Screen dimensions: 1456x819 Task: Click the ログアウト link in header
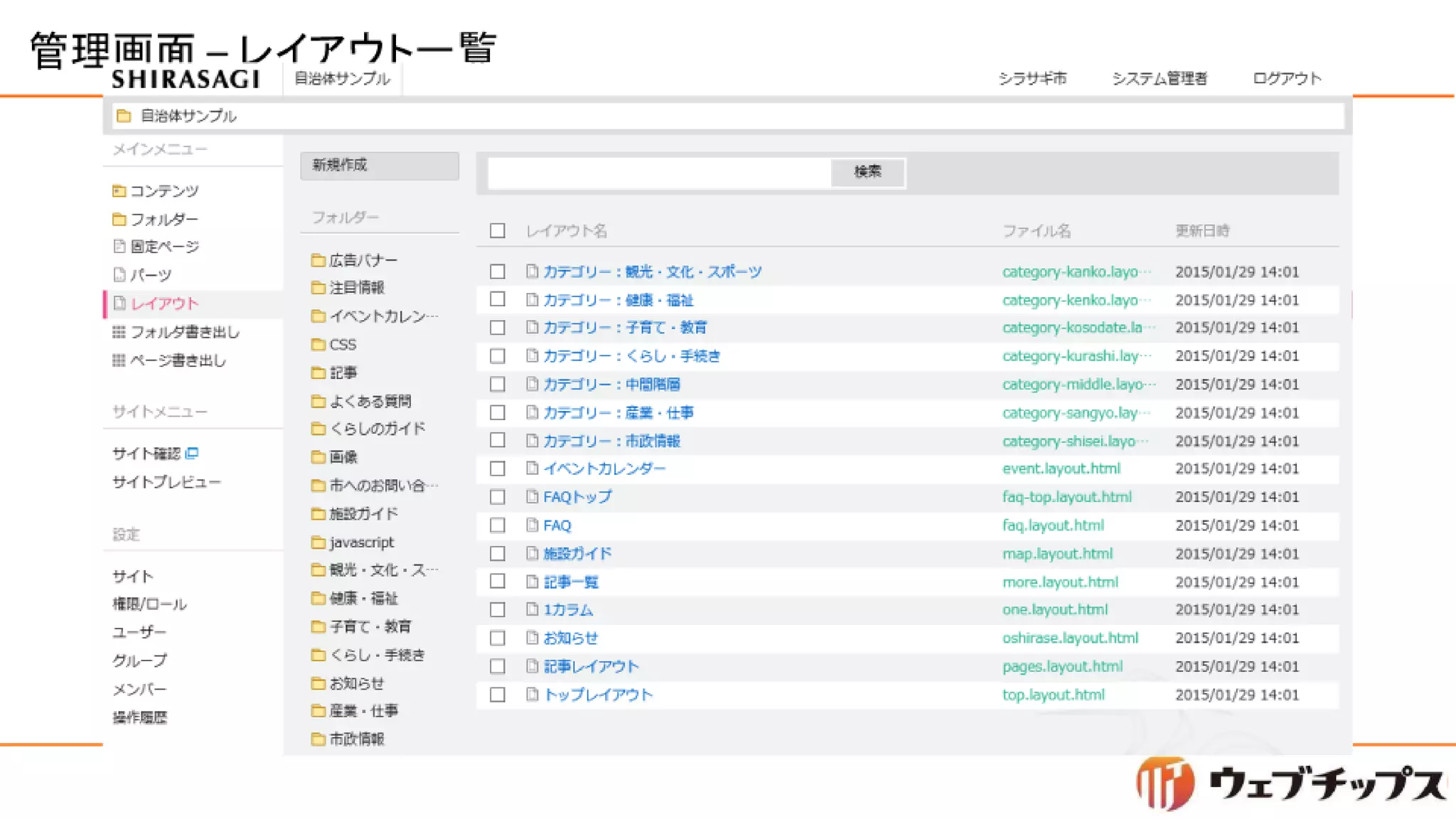click(1286, 78)
